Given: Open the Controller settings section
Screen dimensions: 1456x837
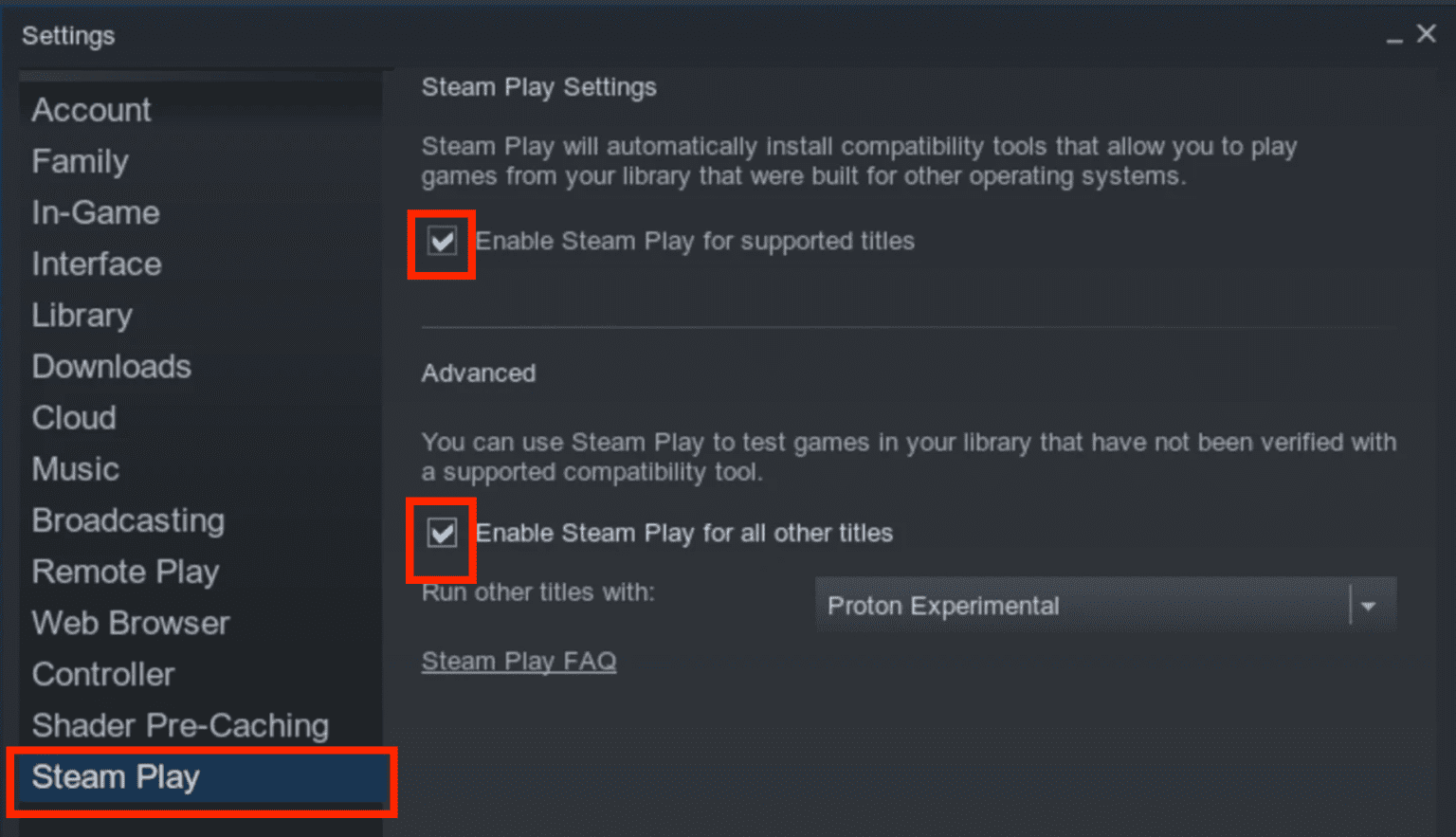Looking at the screenshot, I should point(103,674).
